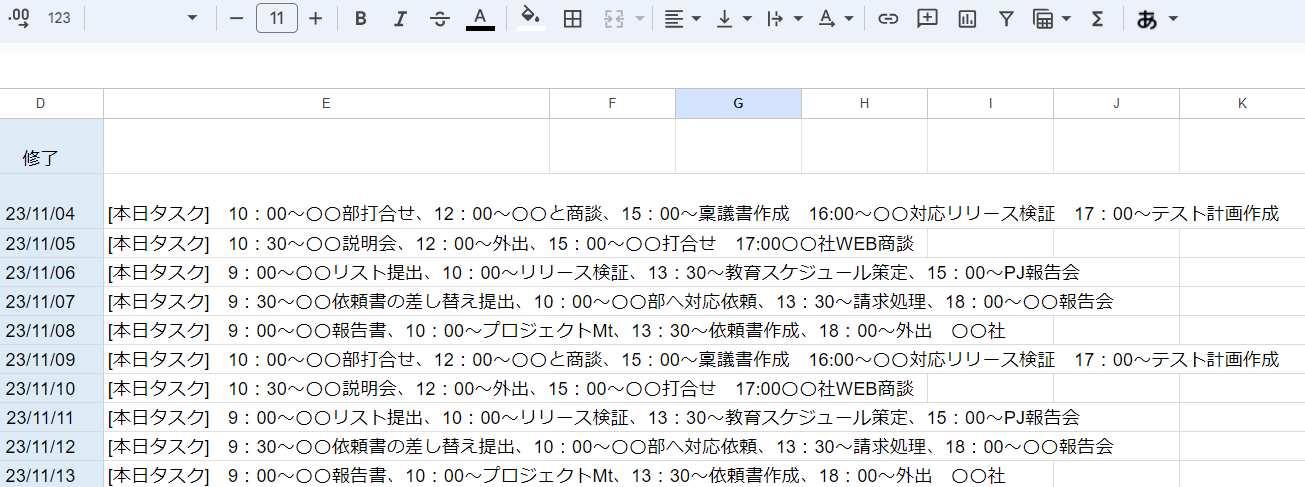1305x487 pixels.
Task: Select task text in the 23/11/07 row
Action: [610, 301]
